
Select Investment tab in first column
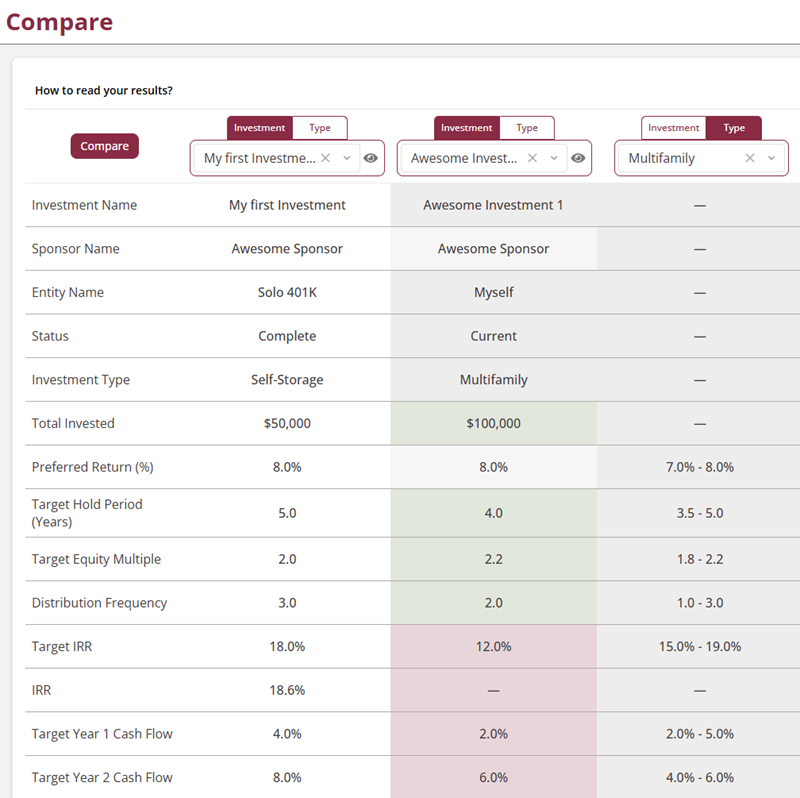click(x=260, y=128)
